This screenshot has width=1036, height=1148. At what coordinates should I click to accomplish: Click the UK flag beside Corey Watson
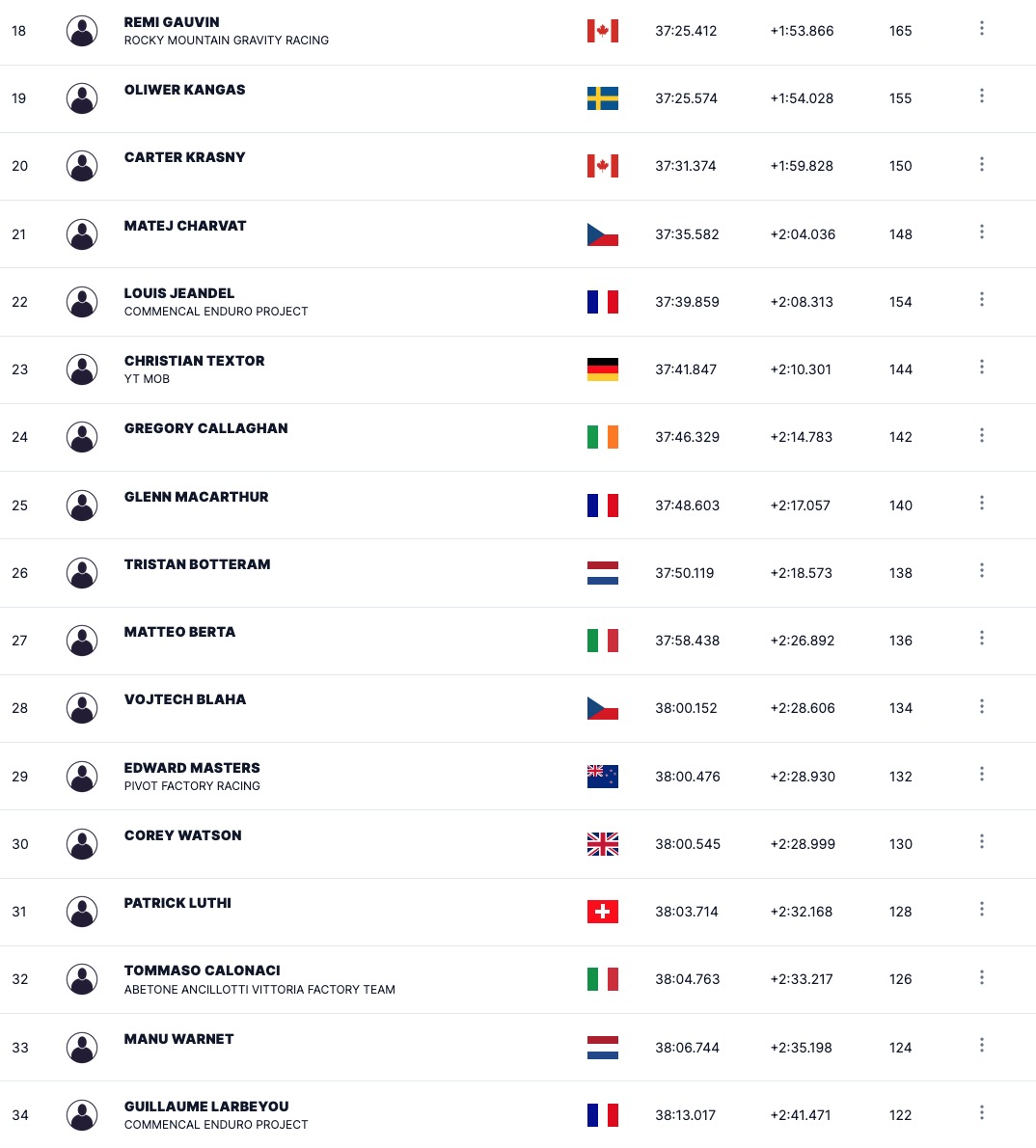tap(603, 844)
